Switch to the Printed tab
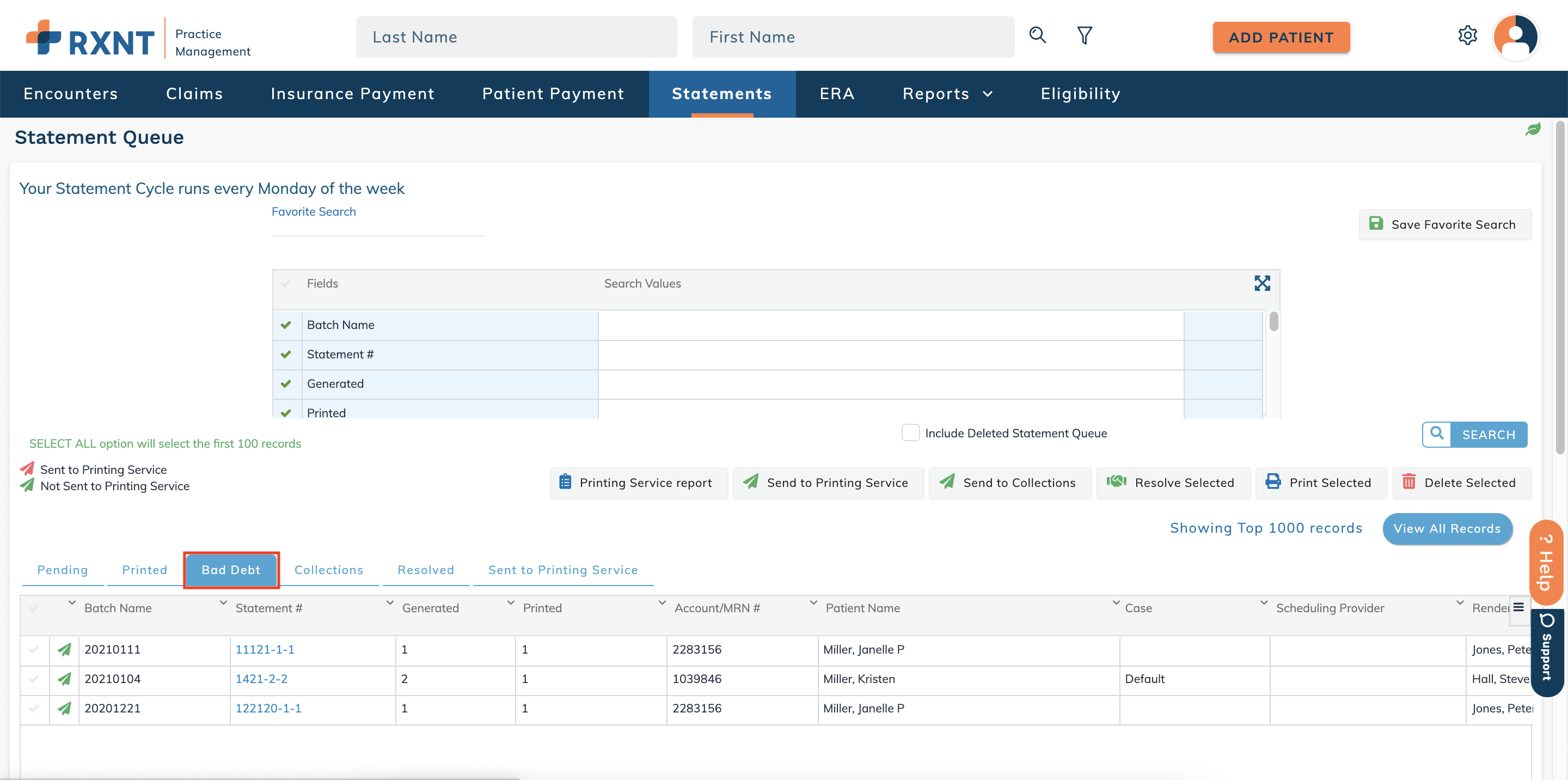Viewport: 1568px width, 780px height. pos(144,570)
